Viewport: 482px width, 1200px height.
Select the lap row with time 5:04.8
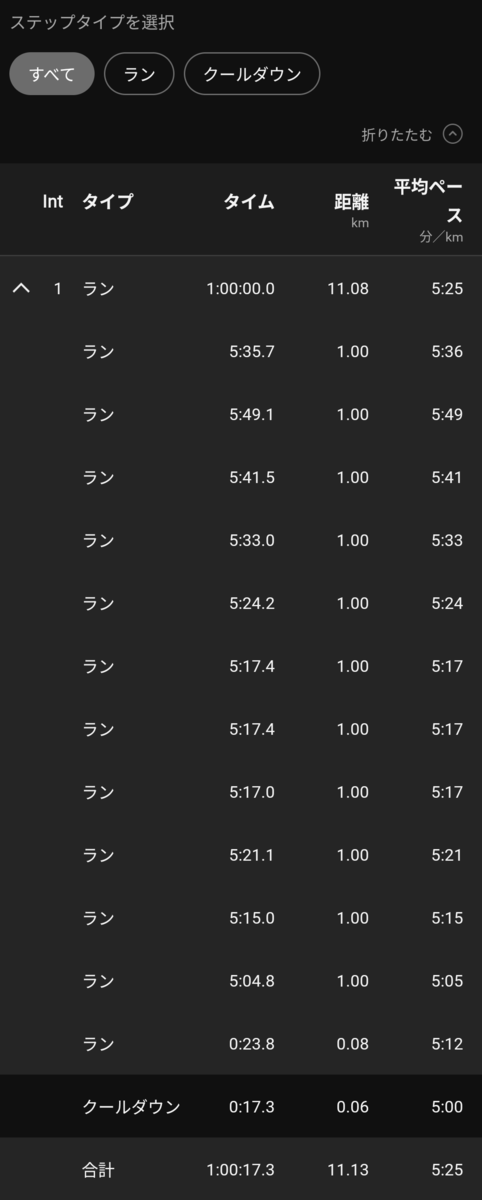(x=241, y=981)
